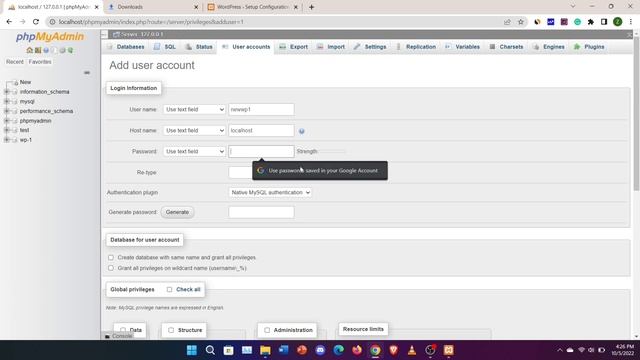Open the Databases tab

click(126, 47)
